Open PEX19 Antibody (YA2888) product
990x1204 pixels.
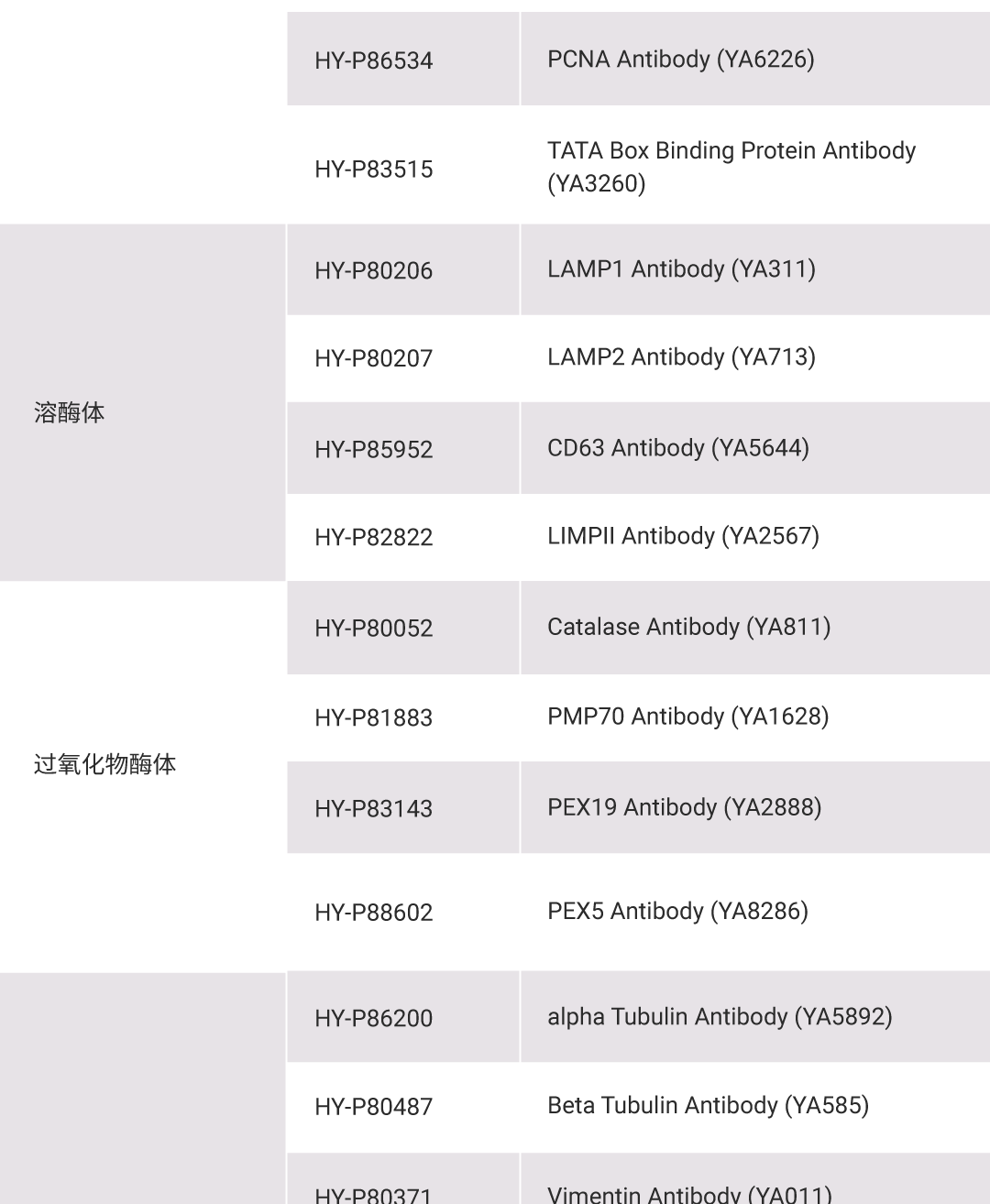(x=684, y=807)
